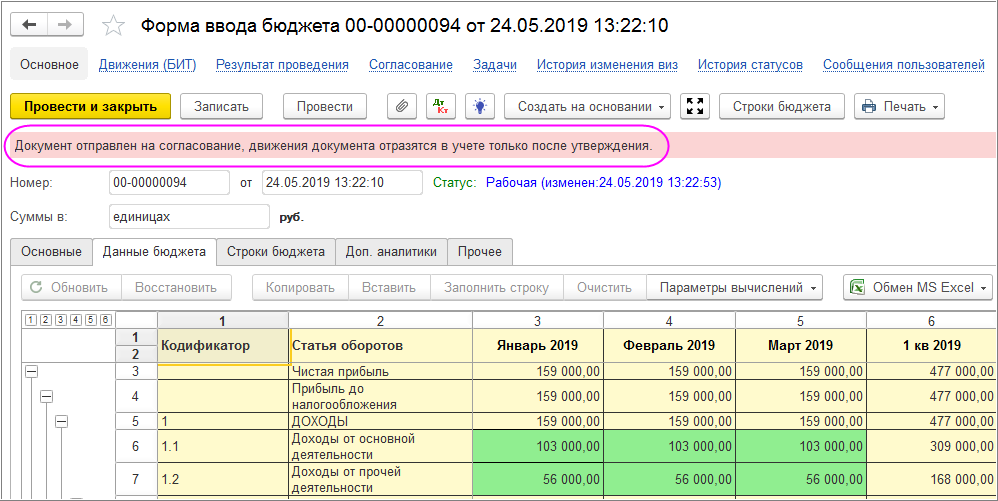Add document to favorites with star icon
Viewport: 998px width, 501px height.
pos(113,25)
